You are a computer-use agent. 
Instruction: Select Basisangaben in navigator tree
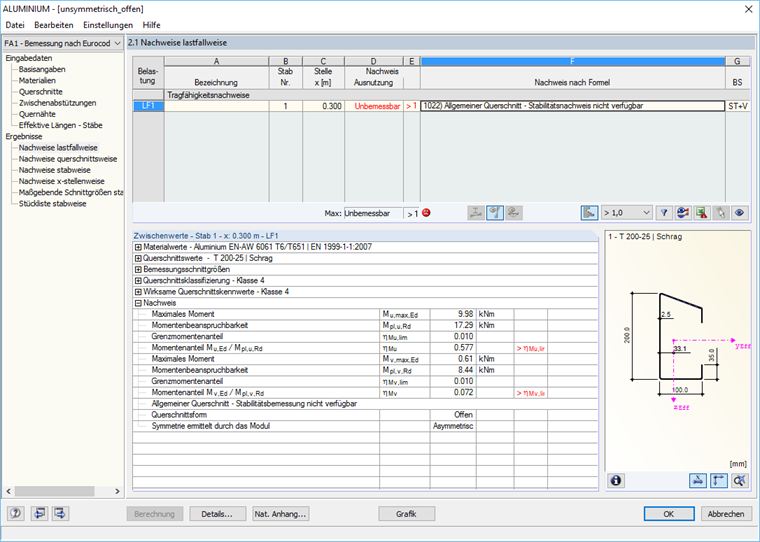[x=42, y=69]
